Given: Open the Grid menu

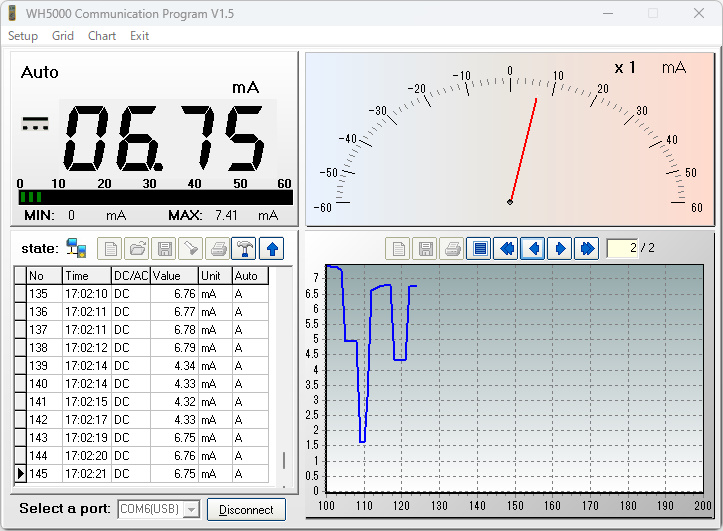Looking at the screenshot, I should 63,36.
